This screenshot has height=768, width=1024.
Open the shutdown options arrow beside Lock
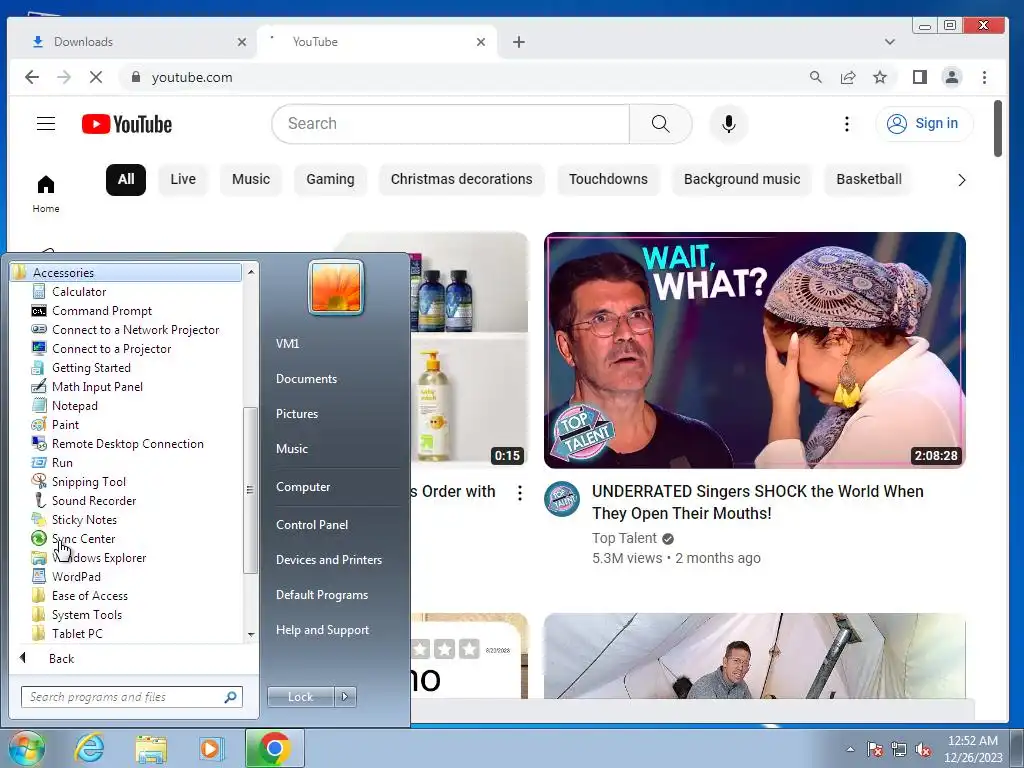(x=345, y=697)
